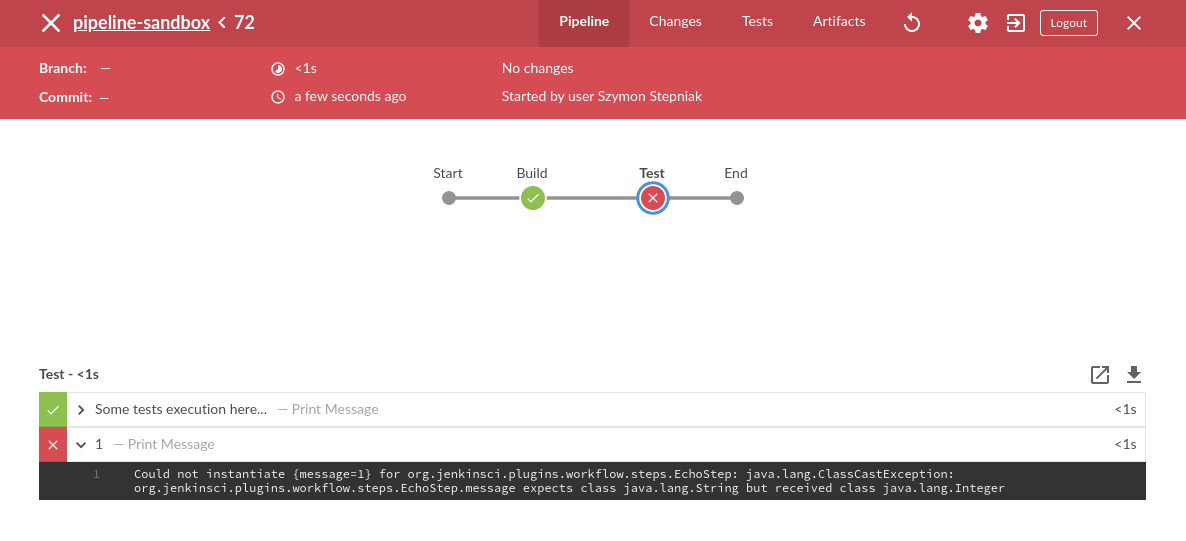This screenshot has height=541, width=1186.
Task: Open the pipeline-sandbox link
Action: [x=141, y=22]
